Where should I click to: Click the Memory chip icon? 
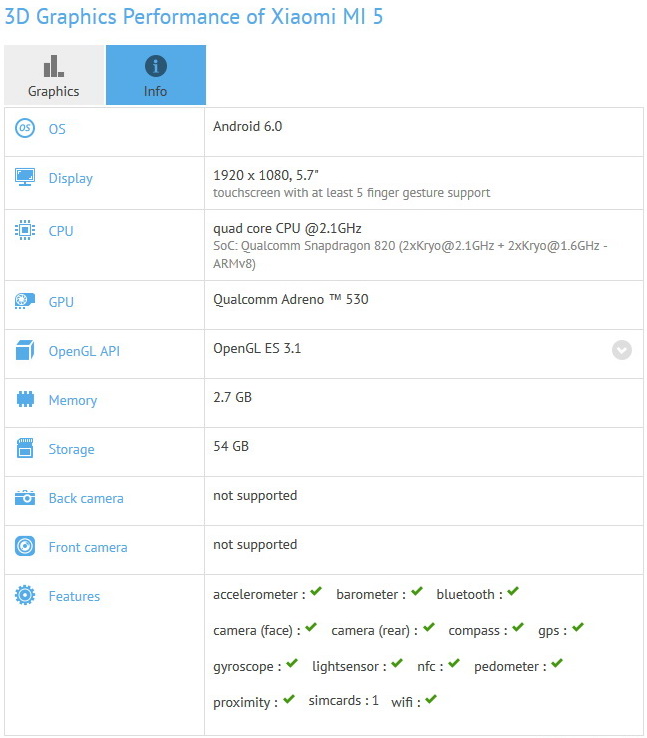[25, 399]
